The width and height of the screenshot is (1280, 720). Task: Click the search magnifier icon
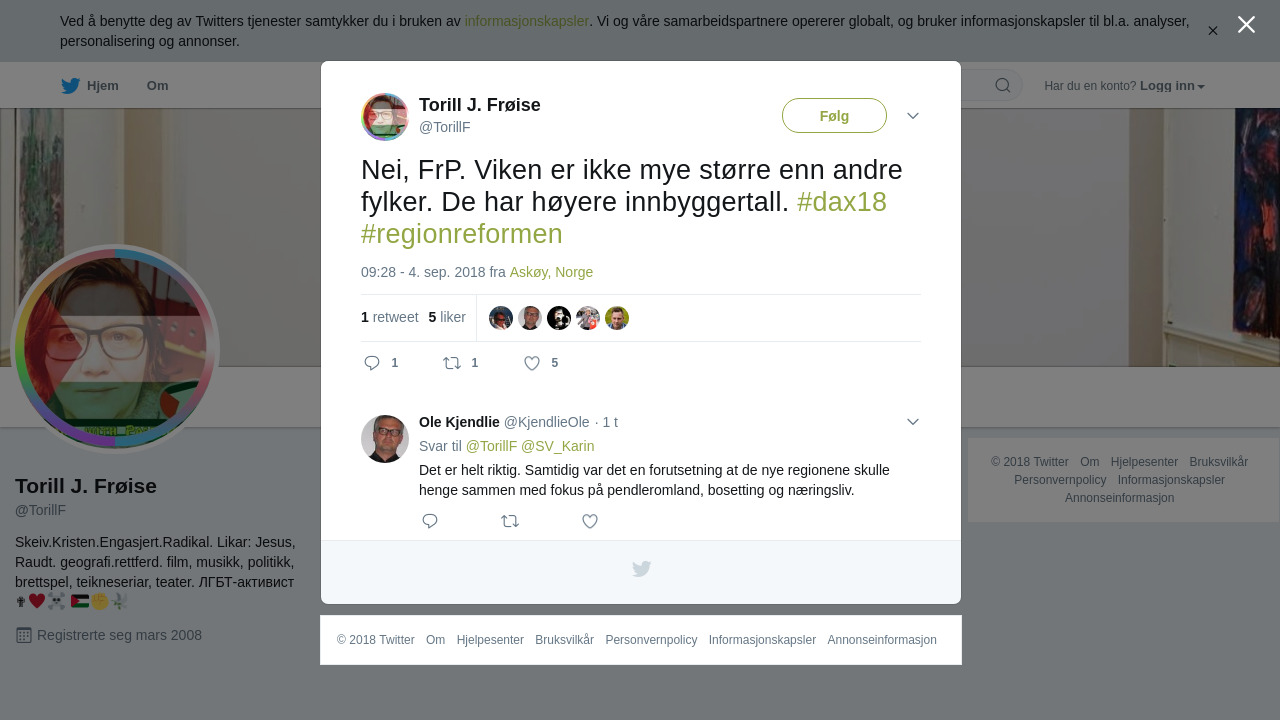click(1003, 85)
